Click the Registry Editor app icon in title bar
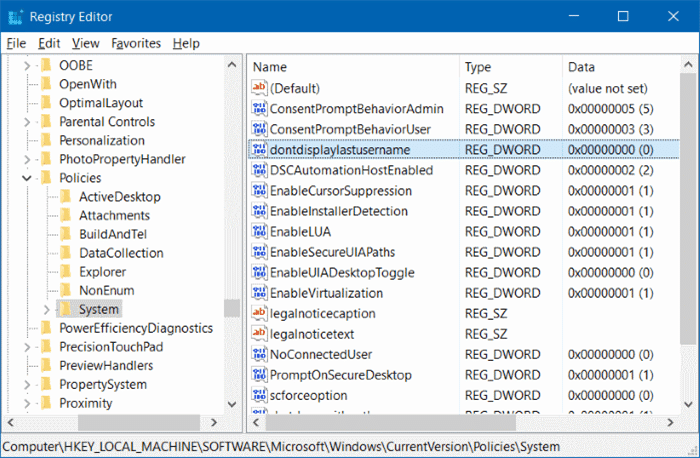The image size is (700, 458). (x=15, y=17)
